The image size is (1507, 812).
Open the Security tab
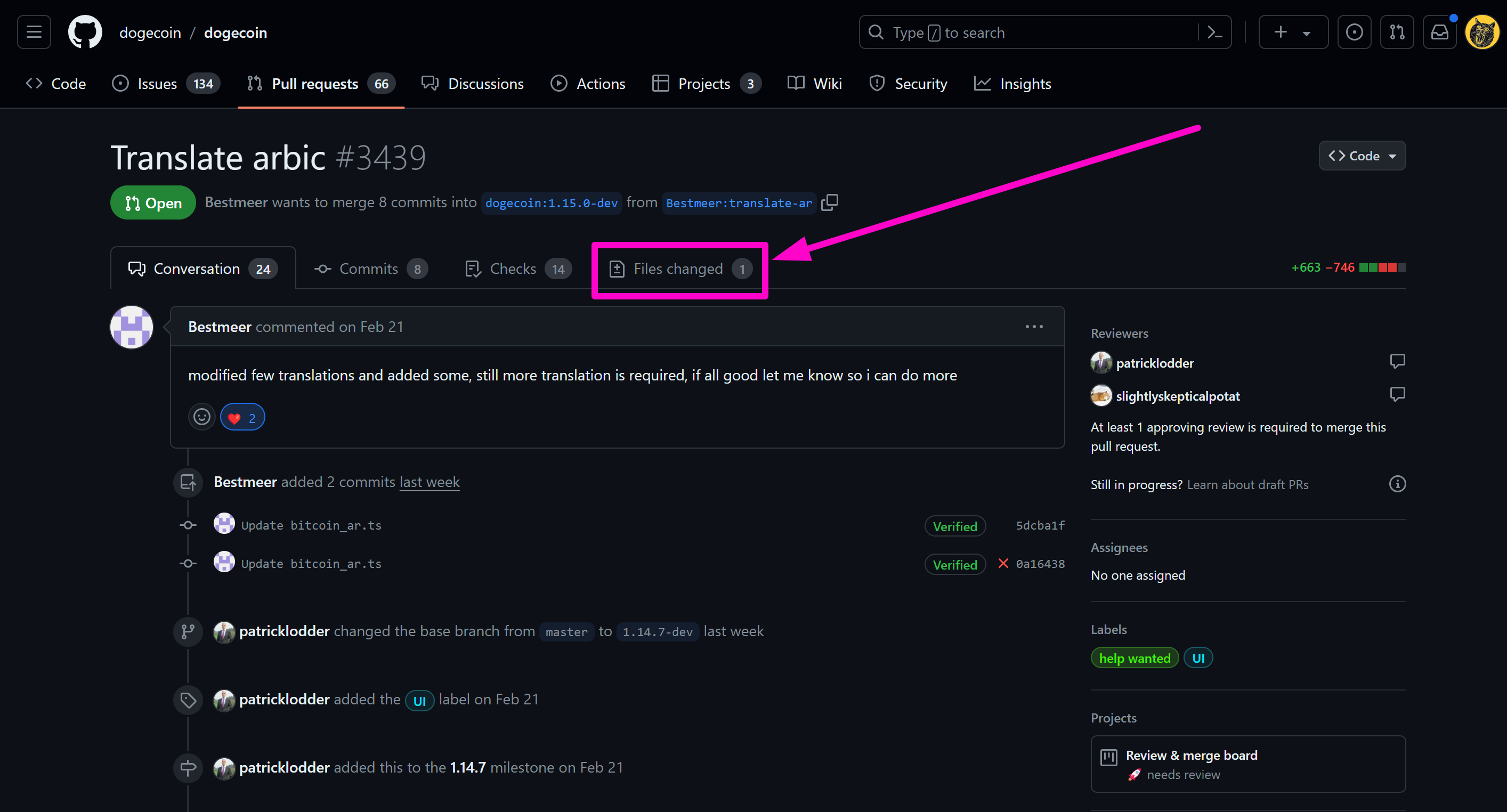[x=908, y=84]
